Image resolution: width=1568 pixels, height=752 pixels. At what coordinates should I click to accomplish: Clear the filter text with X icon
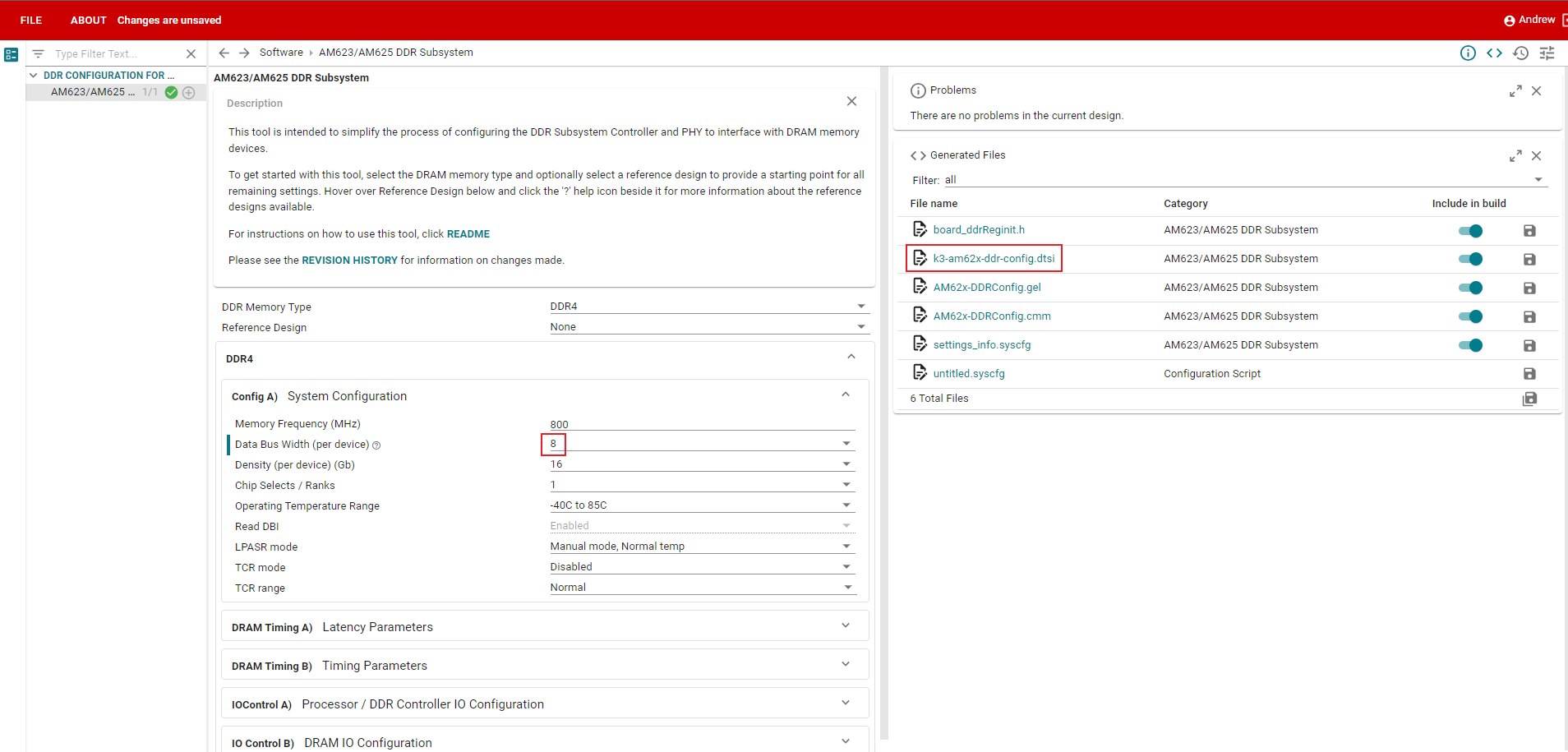(x=191, y=53)
